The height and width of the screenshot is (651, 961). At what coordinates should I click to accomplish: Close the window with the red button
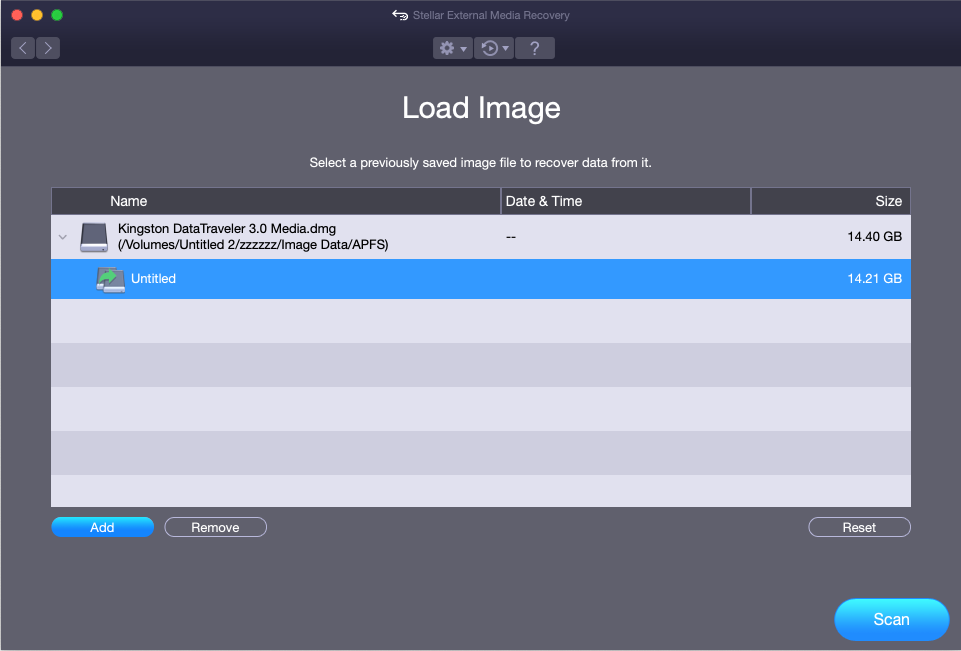pos(17,15)
